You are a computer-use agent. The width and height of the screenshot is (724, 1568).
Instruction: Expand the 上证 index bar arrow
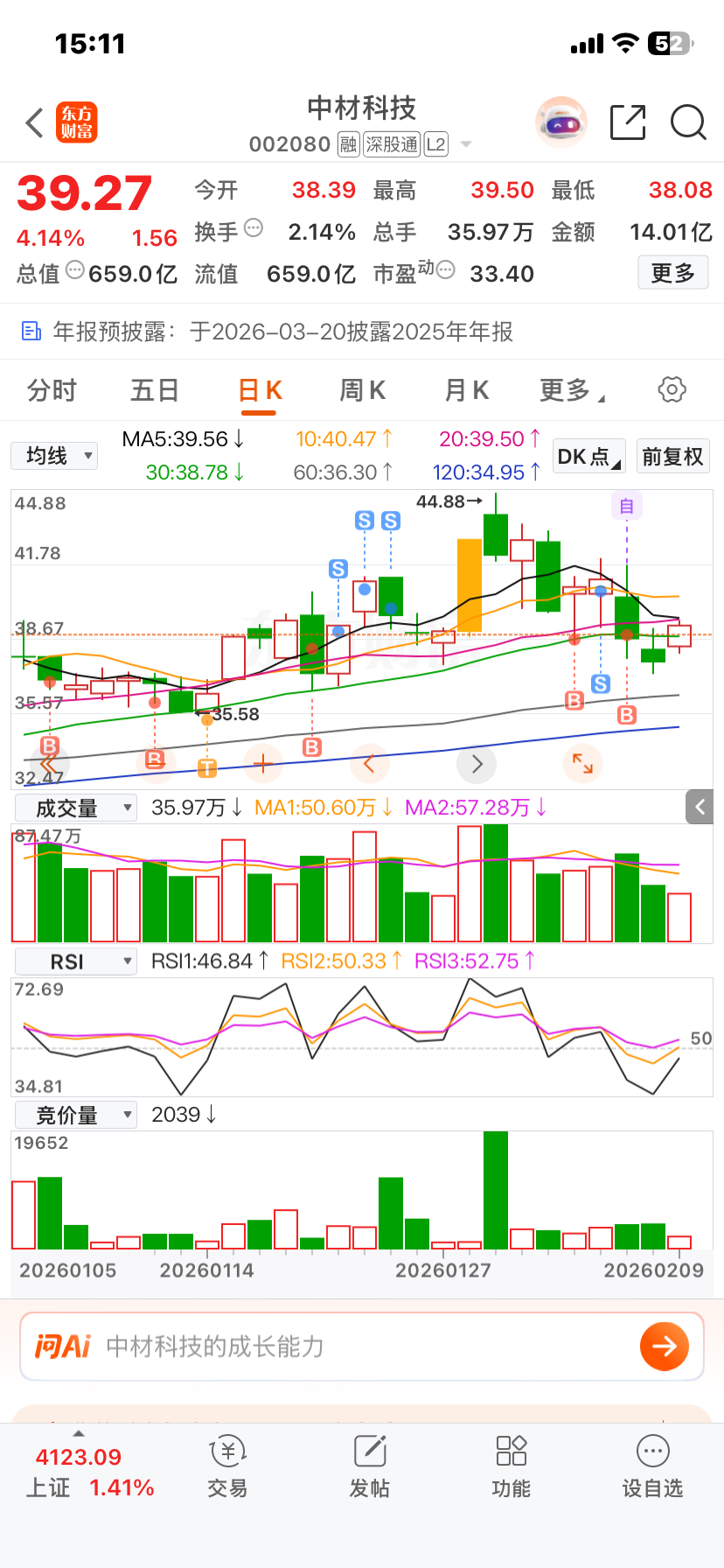click(79, 1433)
